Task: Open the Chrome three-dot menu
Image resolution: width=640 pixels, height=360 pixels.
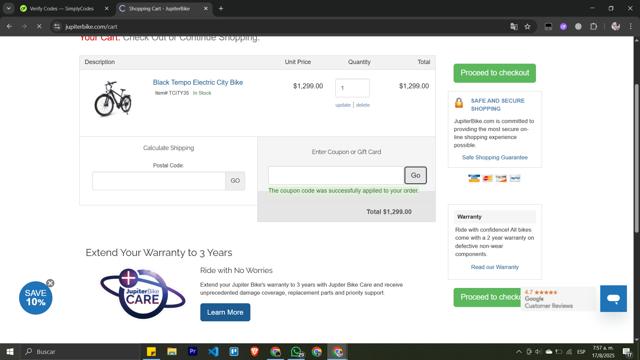Action: click(631, 27)
